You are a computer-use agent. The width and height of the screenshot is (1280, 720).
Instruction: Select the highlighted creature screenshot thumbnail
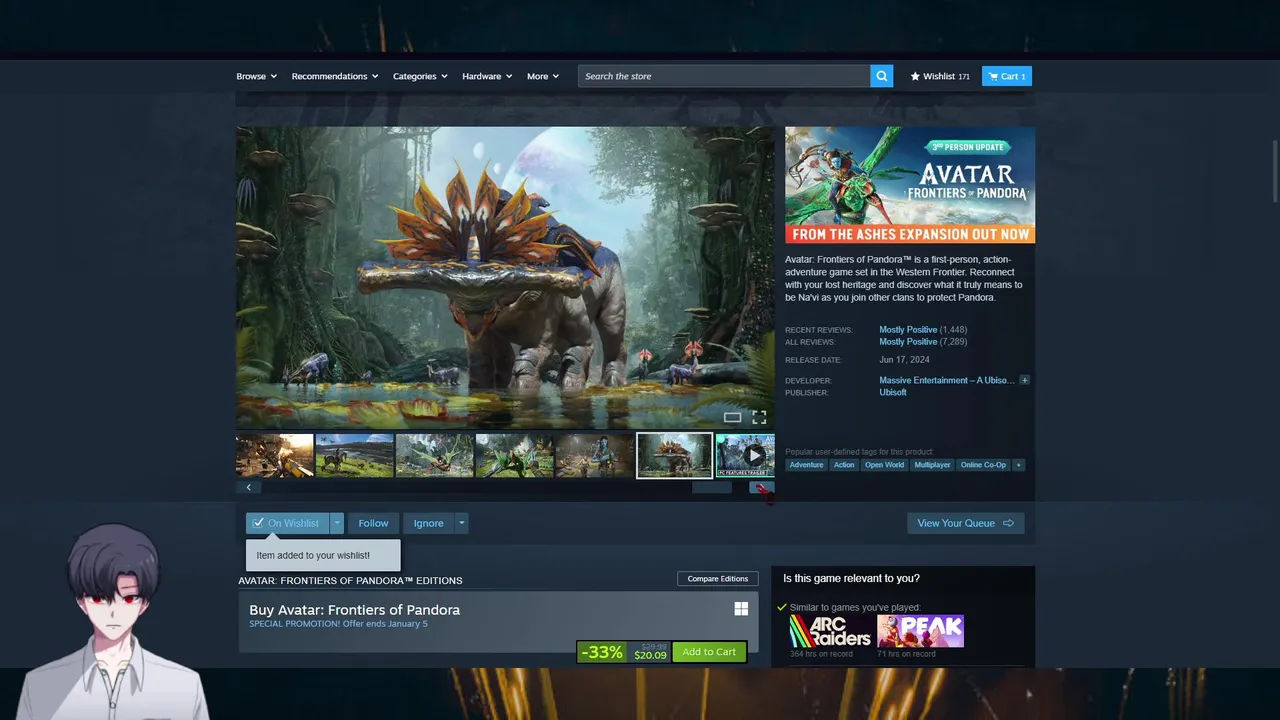675,455
